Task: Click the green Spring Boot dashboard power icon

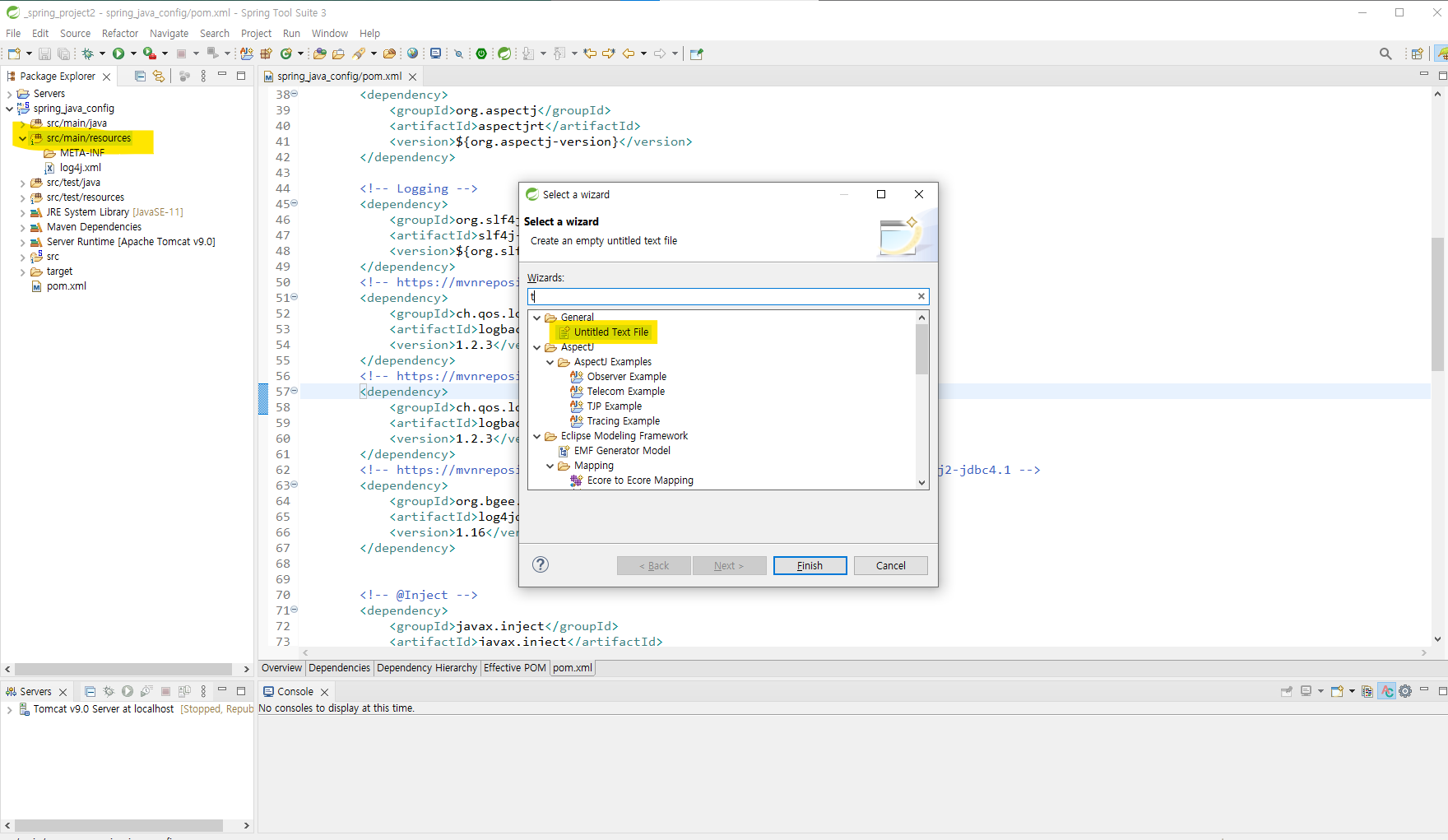Action: 481,53
